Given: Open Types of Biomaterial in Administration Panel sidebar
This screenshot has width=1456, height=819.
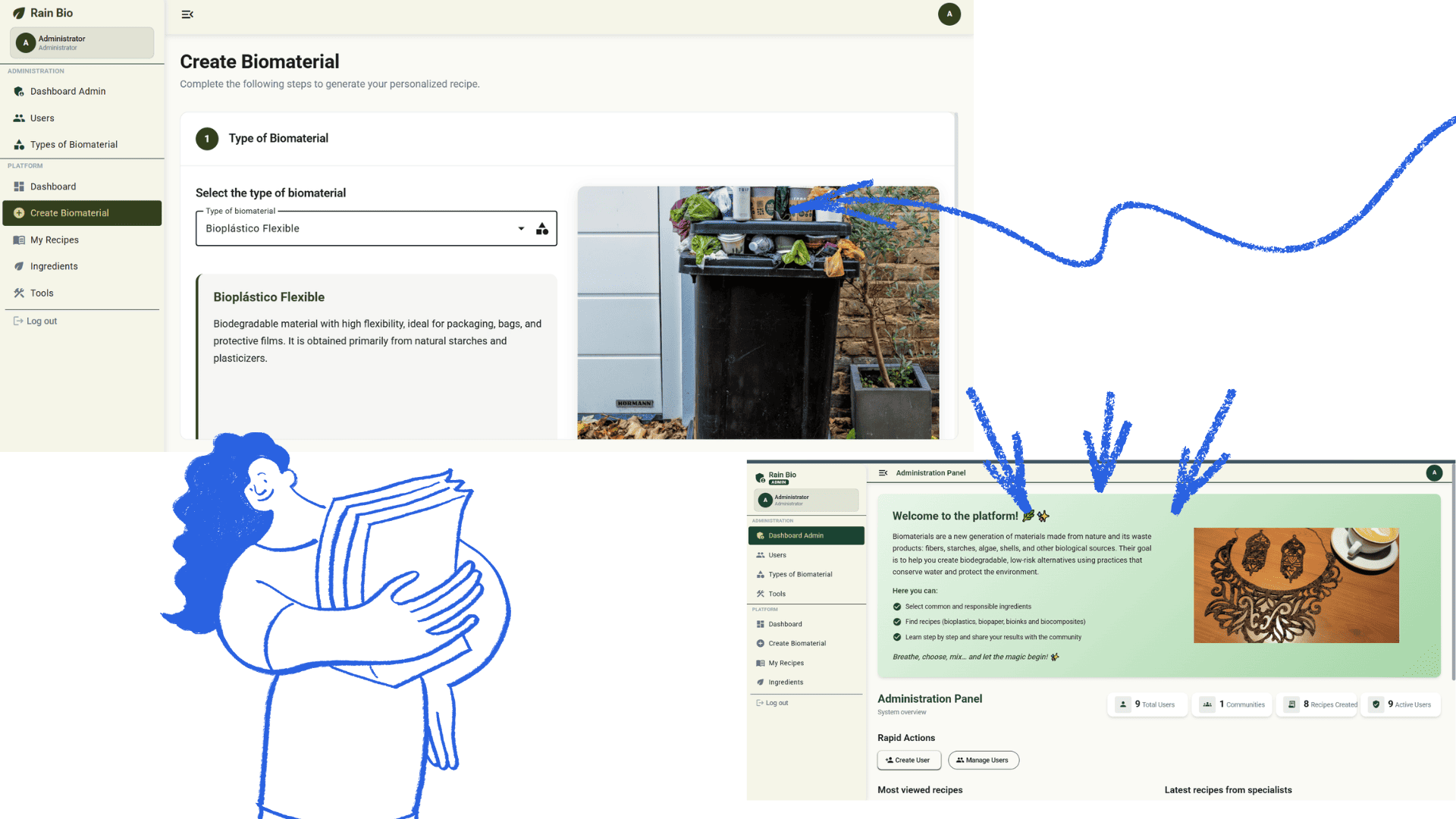Looking at the screenshot, I should click(806, 575).
